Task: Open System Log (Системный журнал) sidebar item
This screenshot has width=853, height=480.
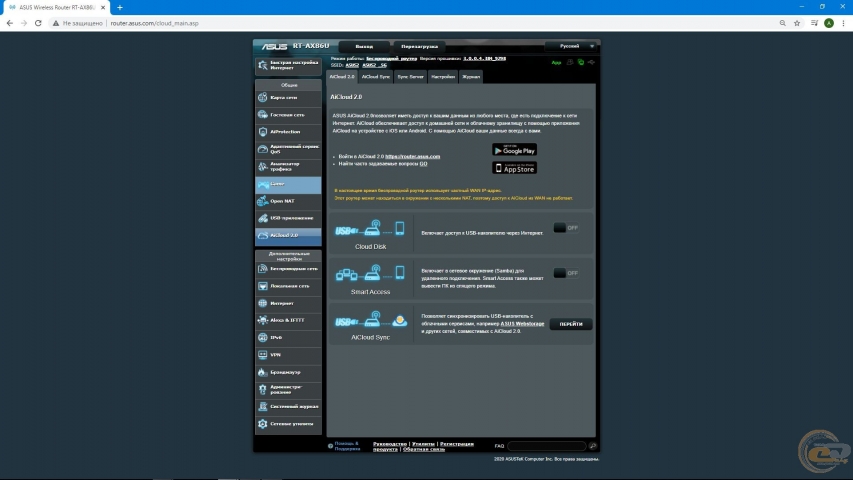Action: click(288, 407)
